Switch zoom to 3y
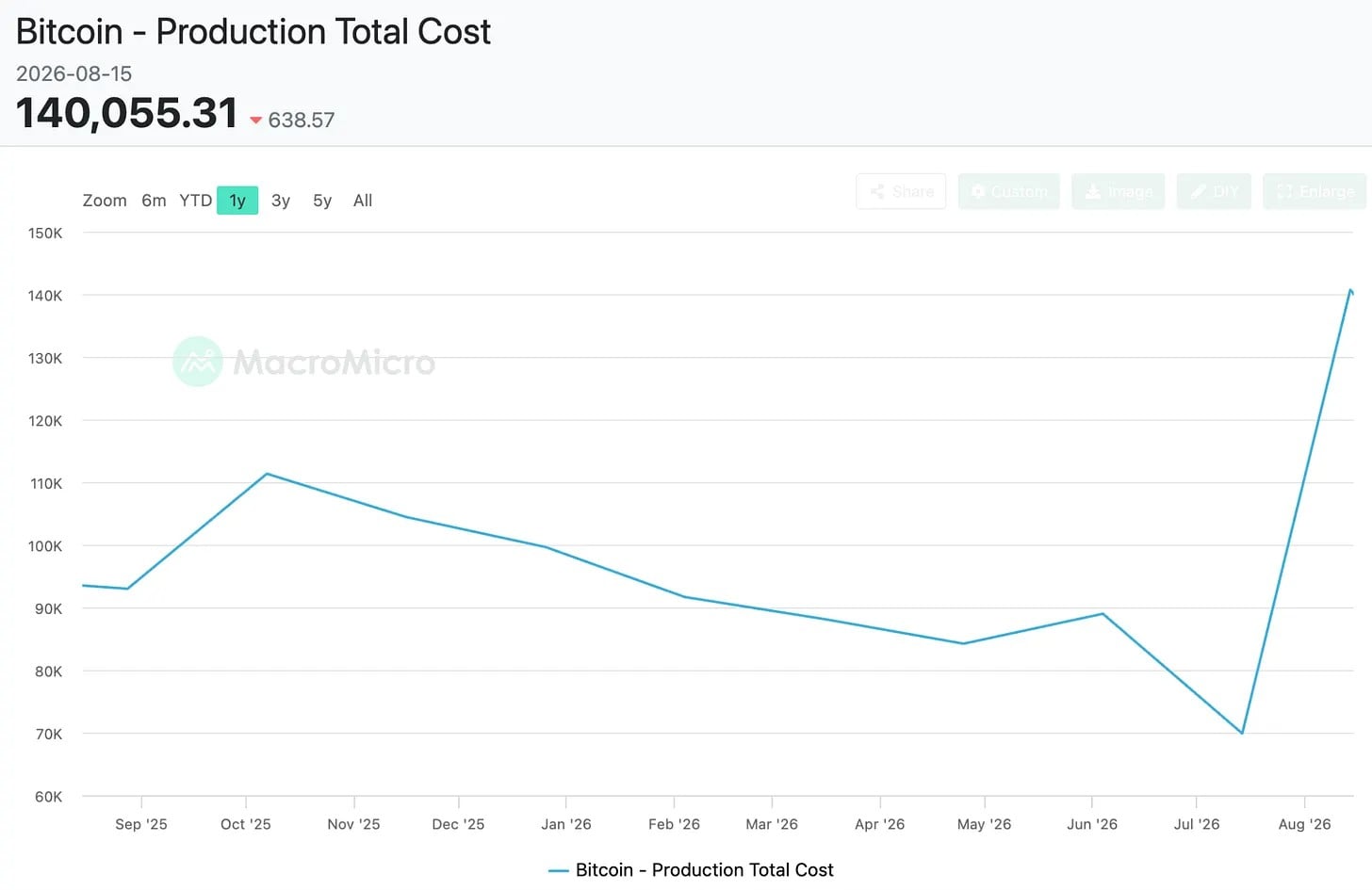The width and height of the screenshot is (1372, 890). coord(281,201)
